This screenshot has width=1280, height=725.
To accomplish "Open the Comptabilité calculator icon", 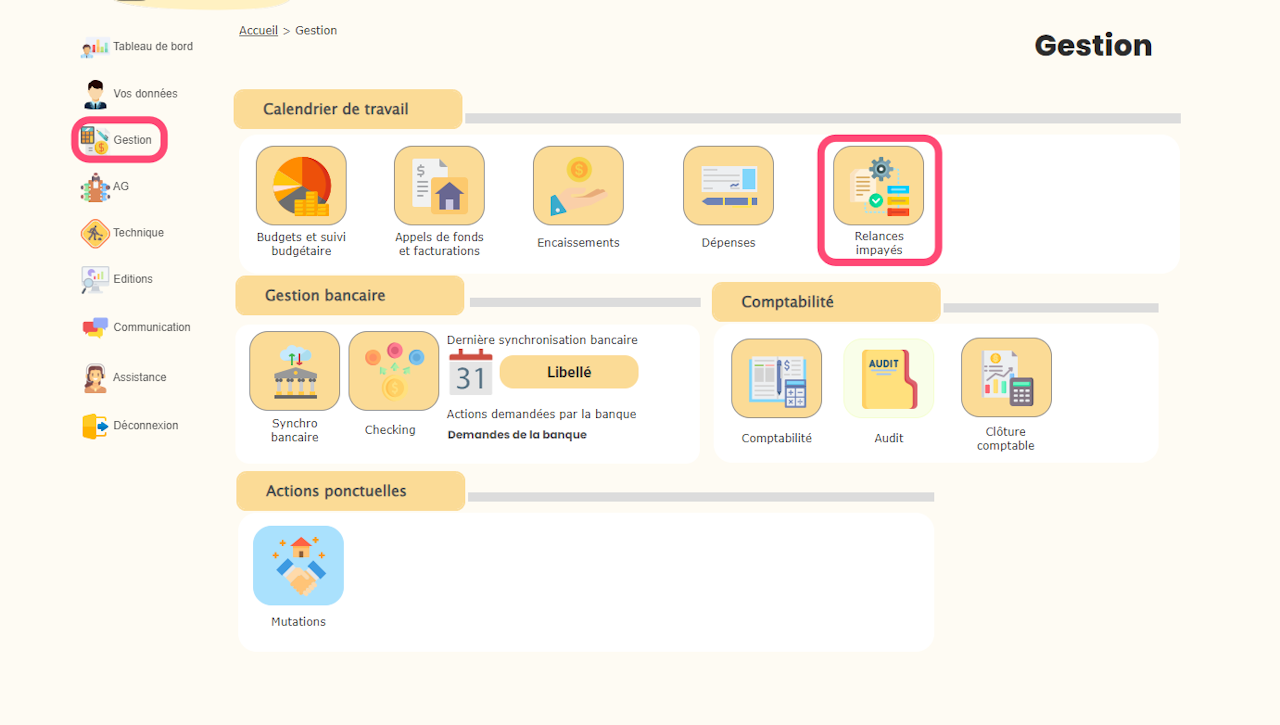I will pos(776,378).
